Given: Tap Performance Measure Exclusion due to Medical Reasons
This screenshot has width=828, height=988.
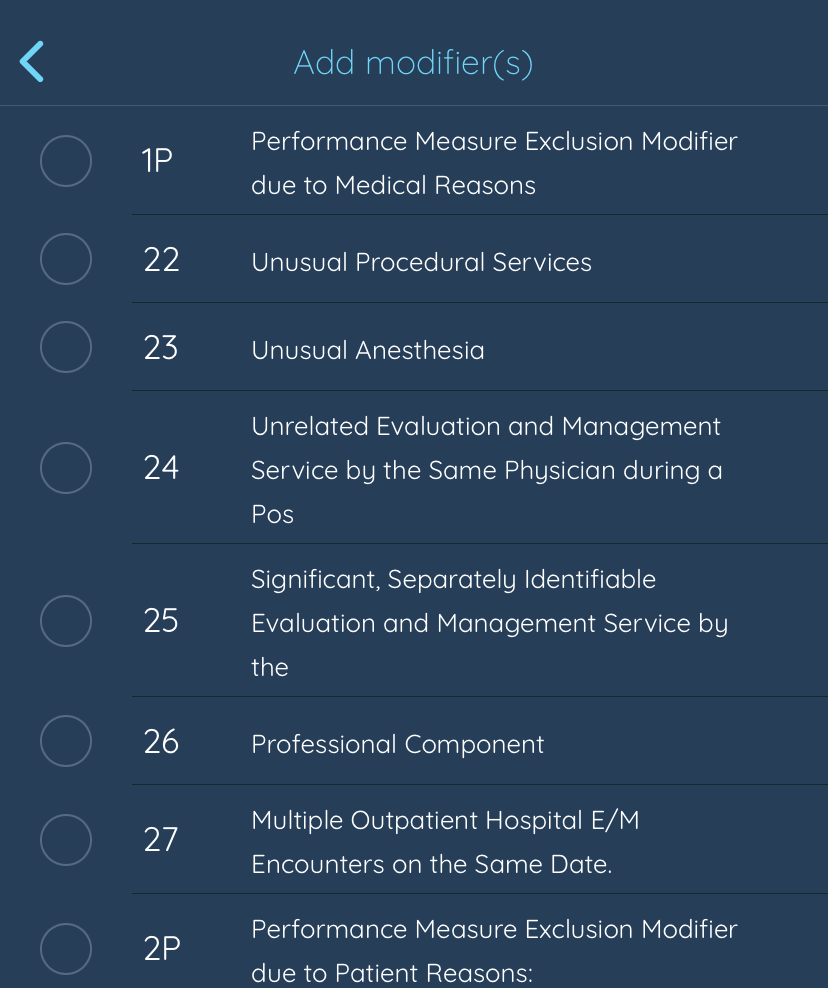Looking at the screenshot, I should 494,163.
